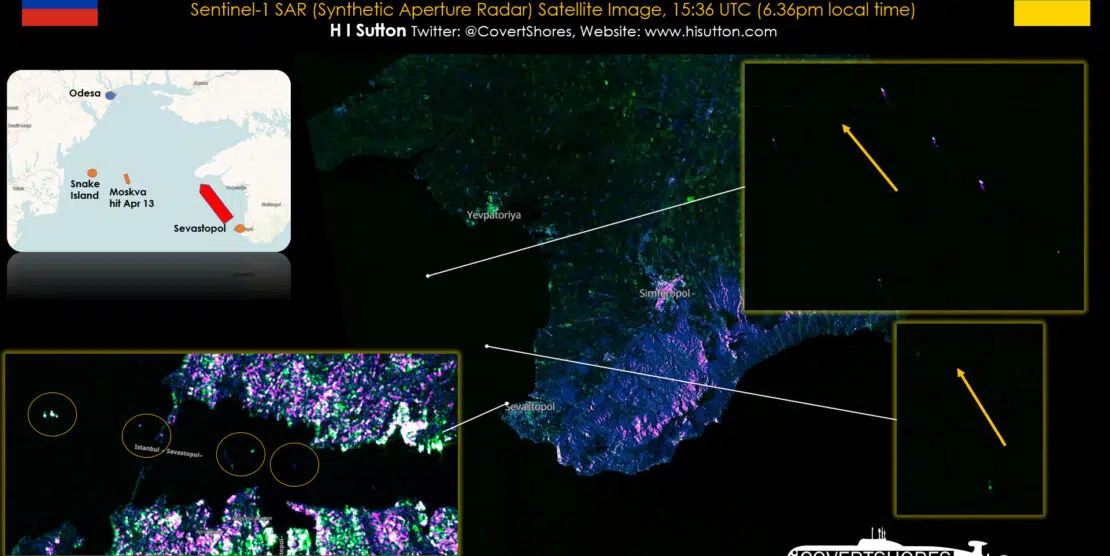
Task: Click the H I Sutton author name
Action: [367, 32]
